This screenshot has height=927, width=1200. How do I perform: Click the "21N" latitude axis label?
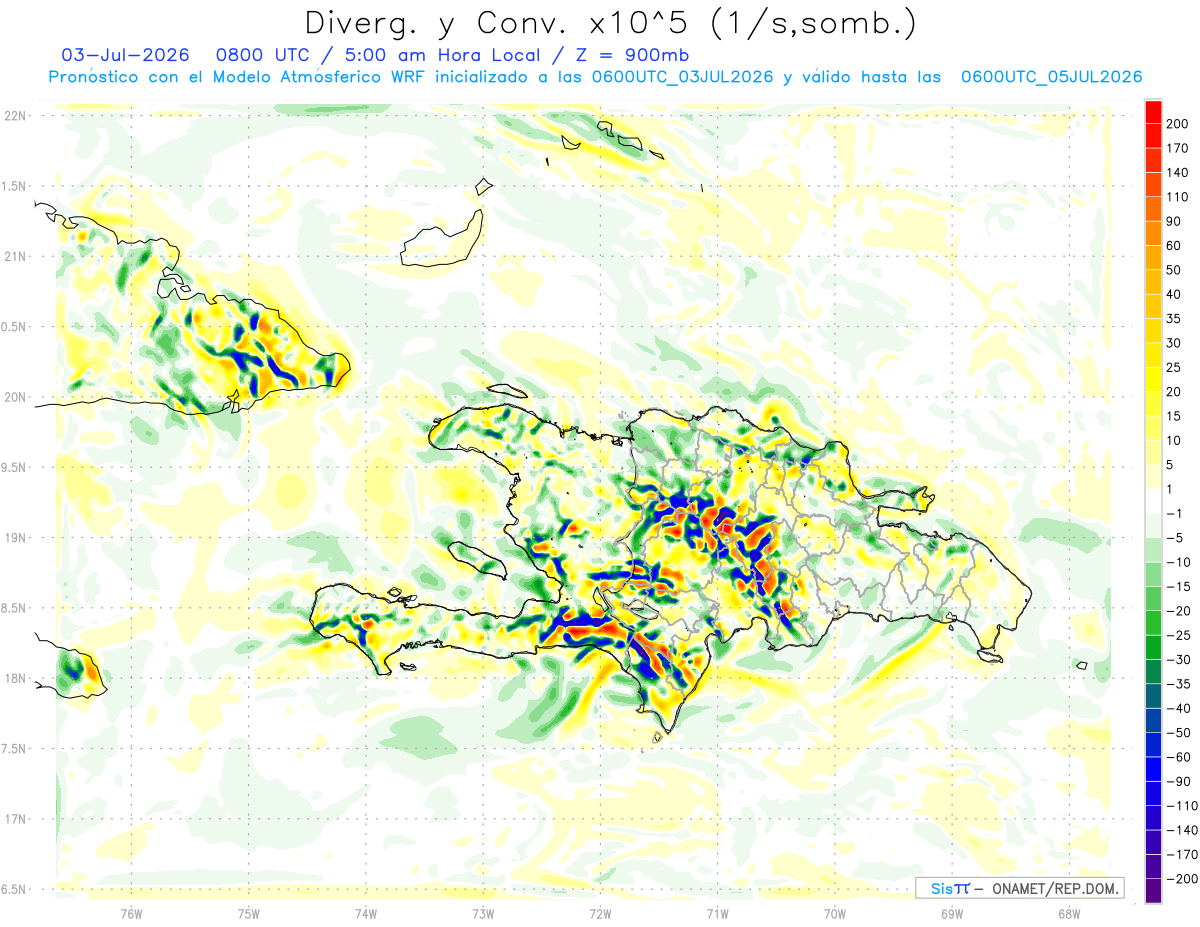tap(15, 256)
